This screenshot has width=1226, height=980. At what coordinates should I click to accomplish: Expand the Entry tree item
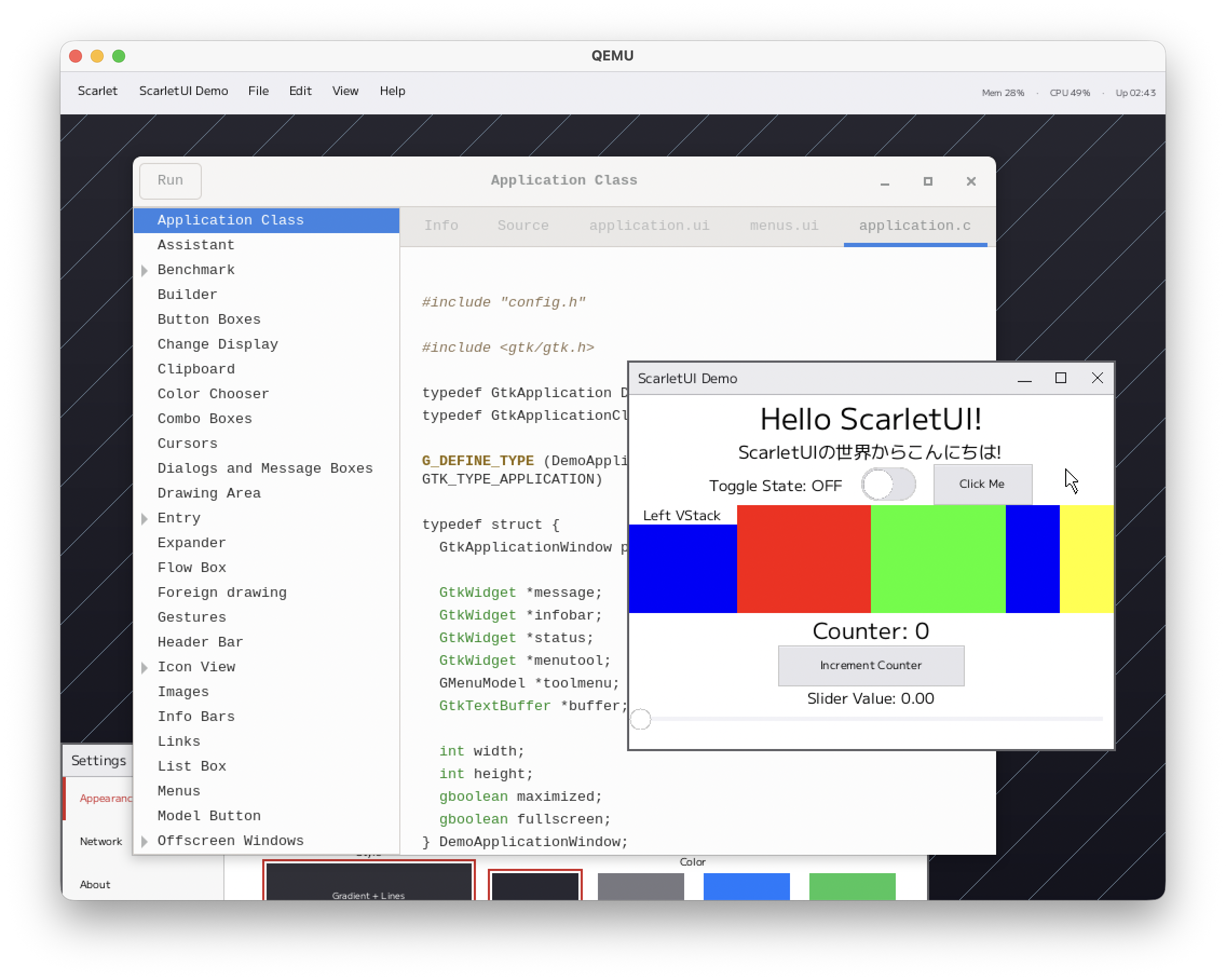click(145, 518)
